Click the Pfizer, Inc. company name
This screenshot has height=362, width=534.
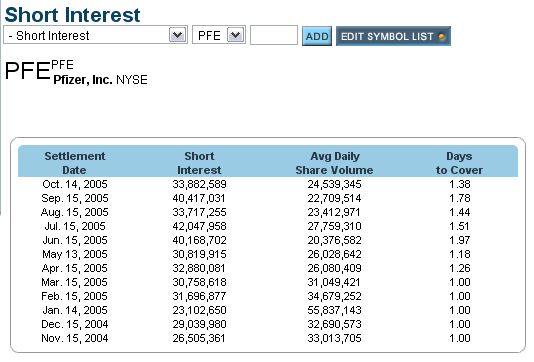pos(83,80)
